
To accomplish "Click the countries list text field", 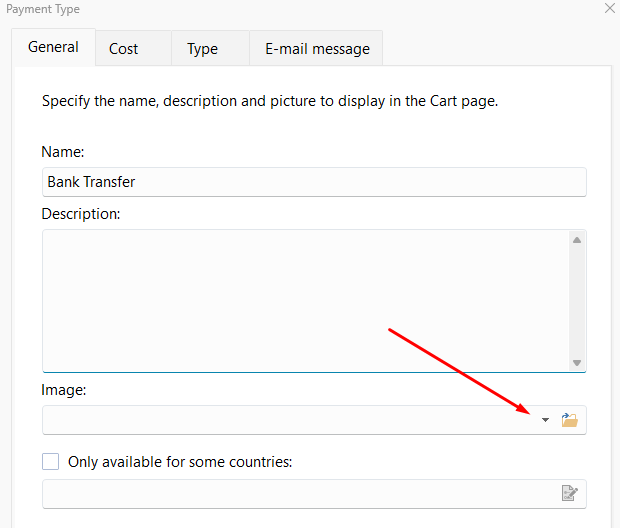I will click(295, 493).
